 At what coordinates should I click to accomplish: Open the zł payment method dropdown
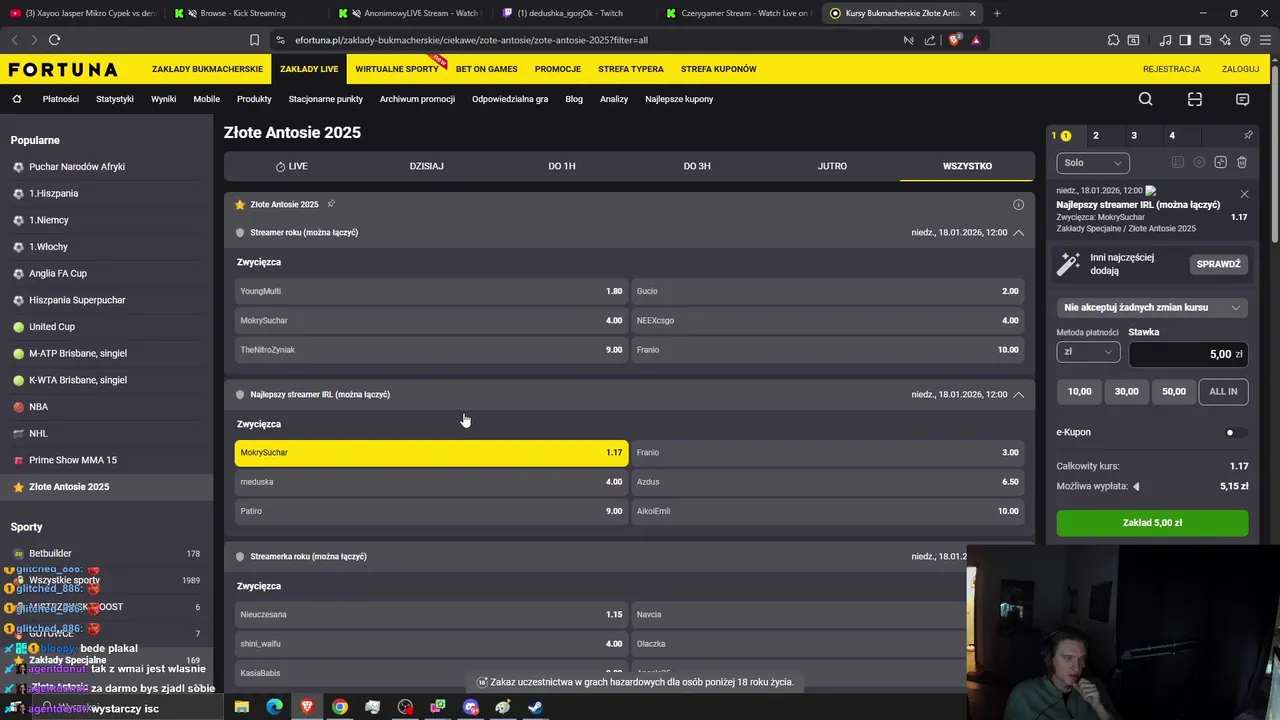pyautogui.click(x=1088, y=352)
